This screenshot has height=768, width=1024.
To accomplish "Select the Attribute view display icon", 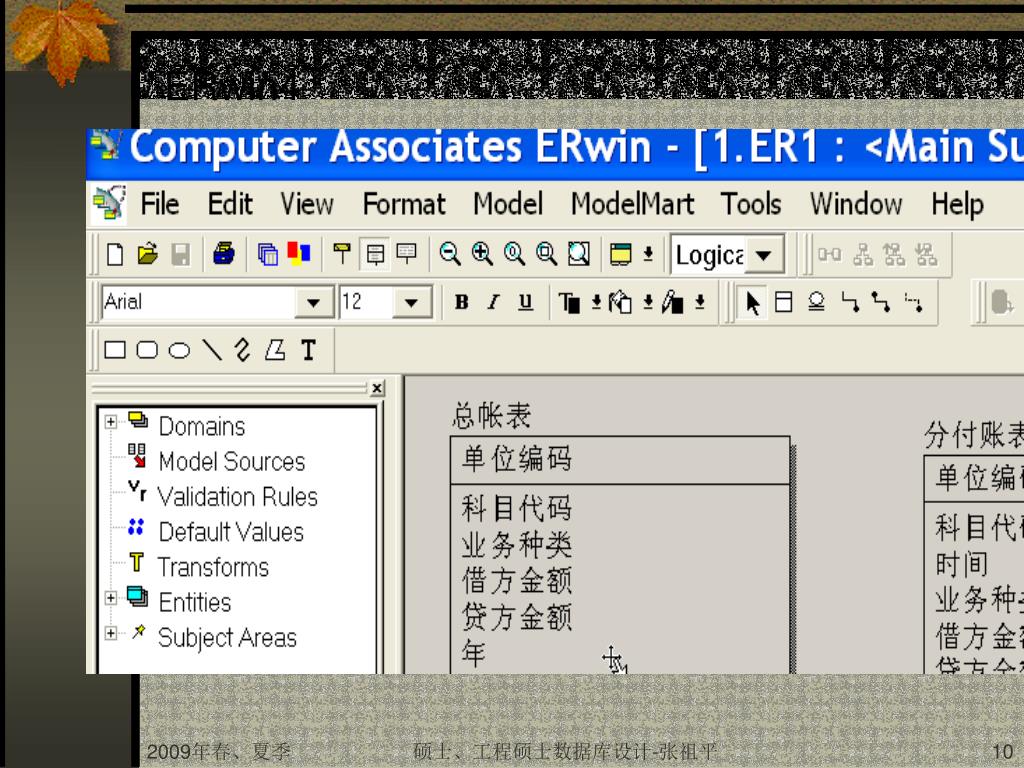I will point(375,254).
